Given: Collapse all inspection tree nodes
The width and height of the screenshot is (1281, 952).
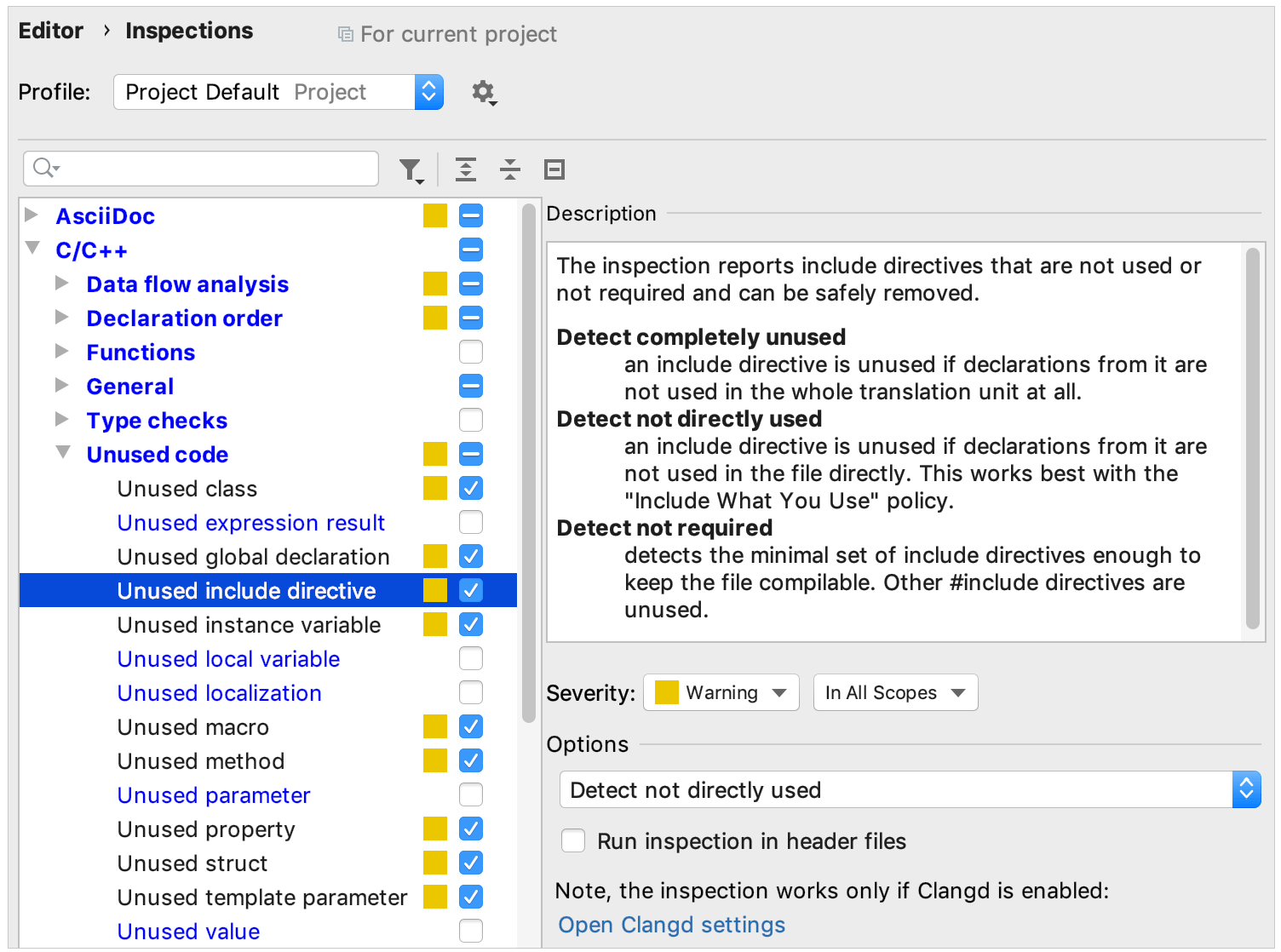Looking at the screenshot, I should [509, 169].
